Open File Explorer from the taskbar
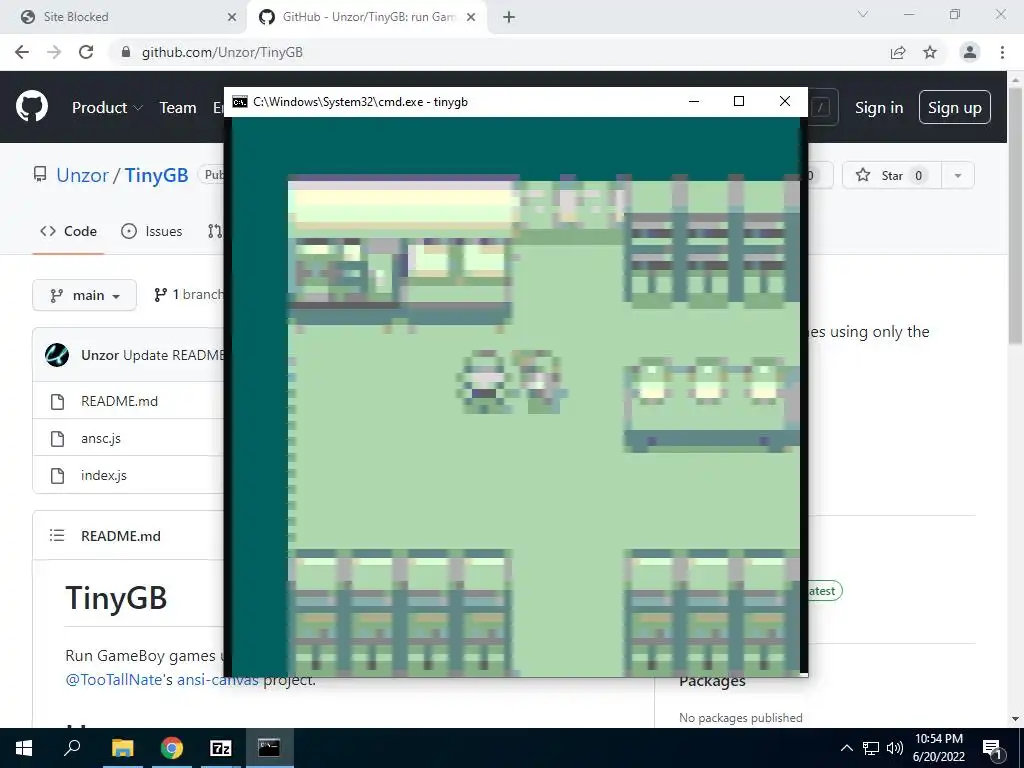The height and width of the screenshot is (768, 1024). (122, 748)
